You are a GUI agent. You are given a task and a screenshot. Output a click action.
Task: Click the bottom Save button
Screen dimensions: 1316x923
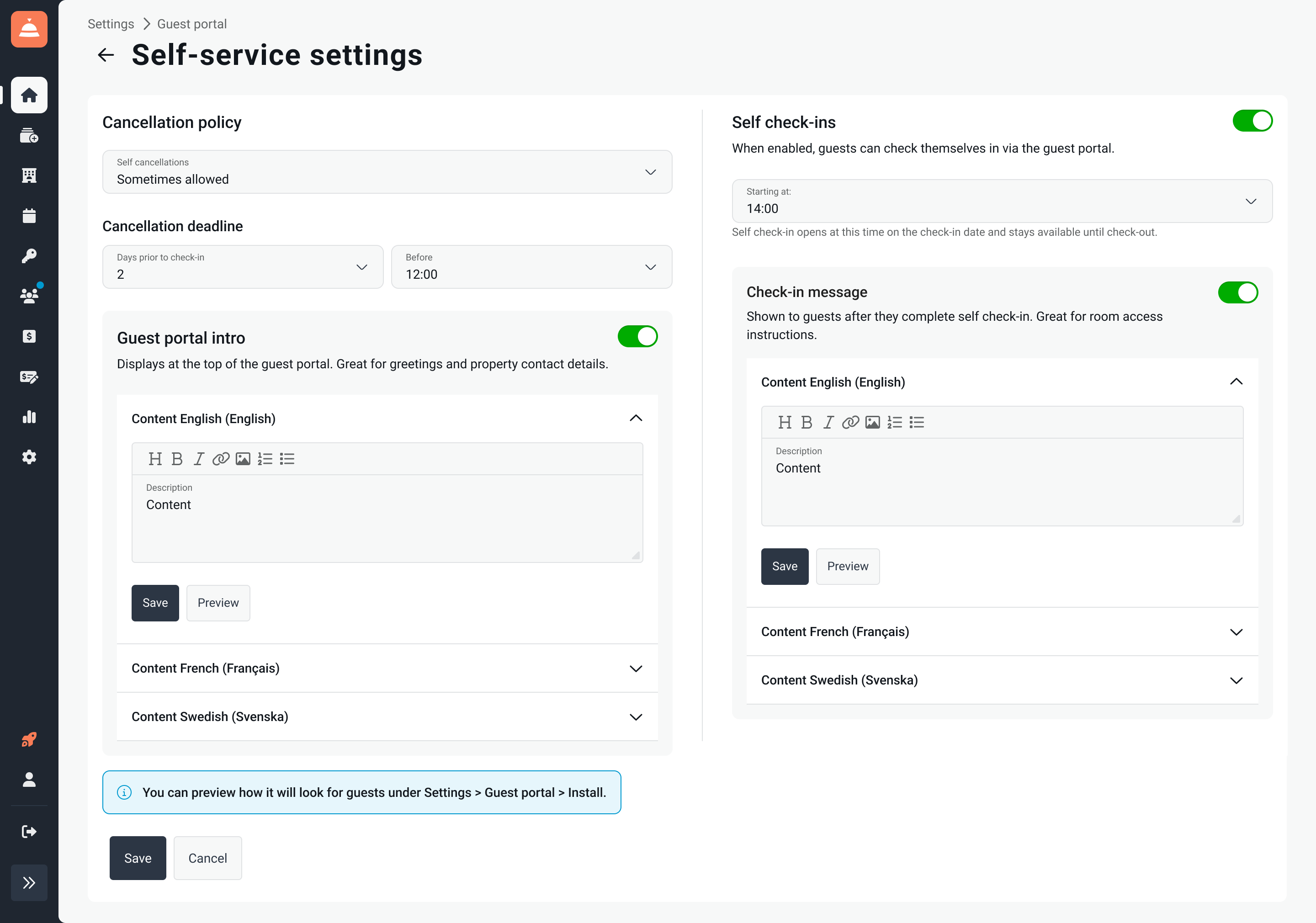click(x=138, y=858)
